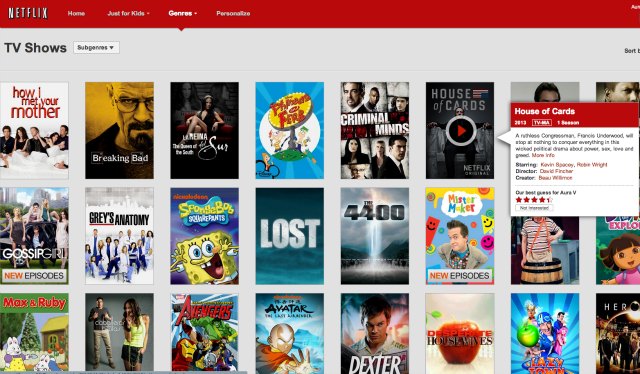The width and height of the screenshot is (640, 374).
Task: Open Kevin Spacey's link
Action: [x=557, y=165]
